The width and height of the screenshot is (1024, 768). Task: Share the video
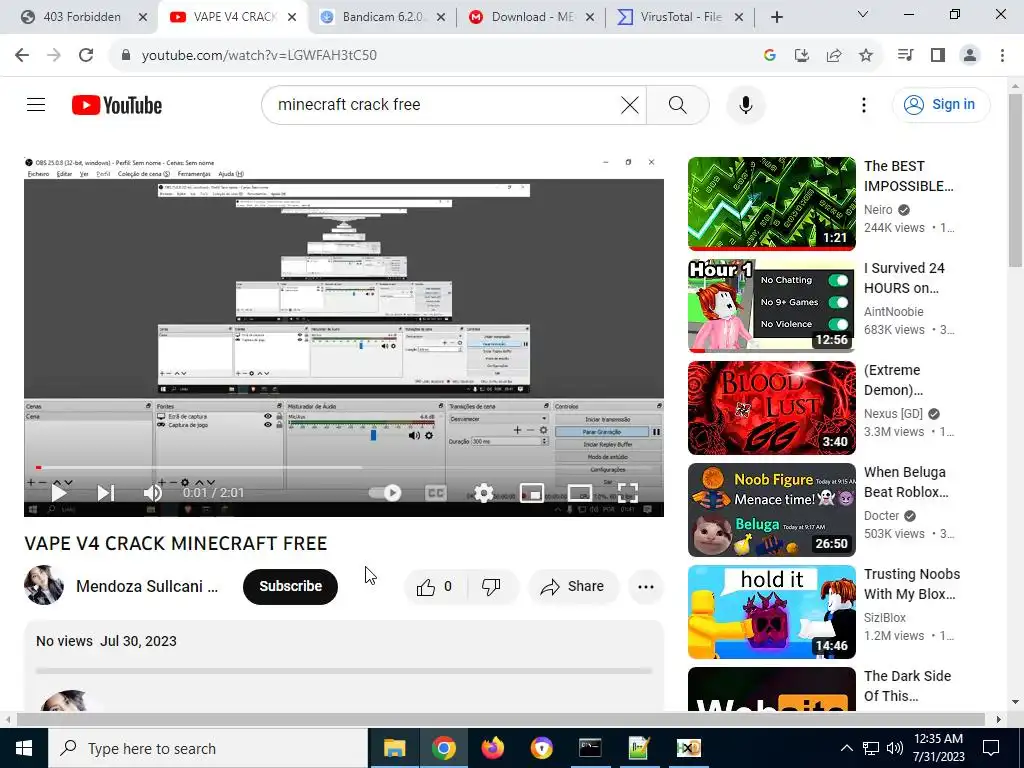coord(573,586)
